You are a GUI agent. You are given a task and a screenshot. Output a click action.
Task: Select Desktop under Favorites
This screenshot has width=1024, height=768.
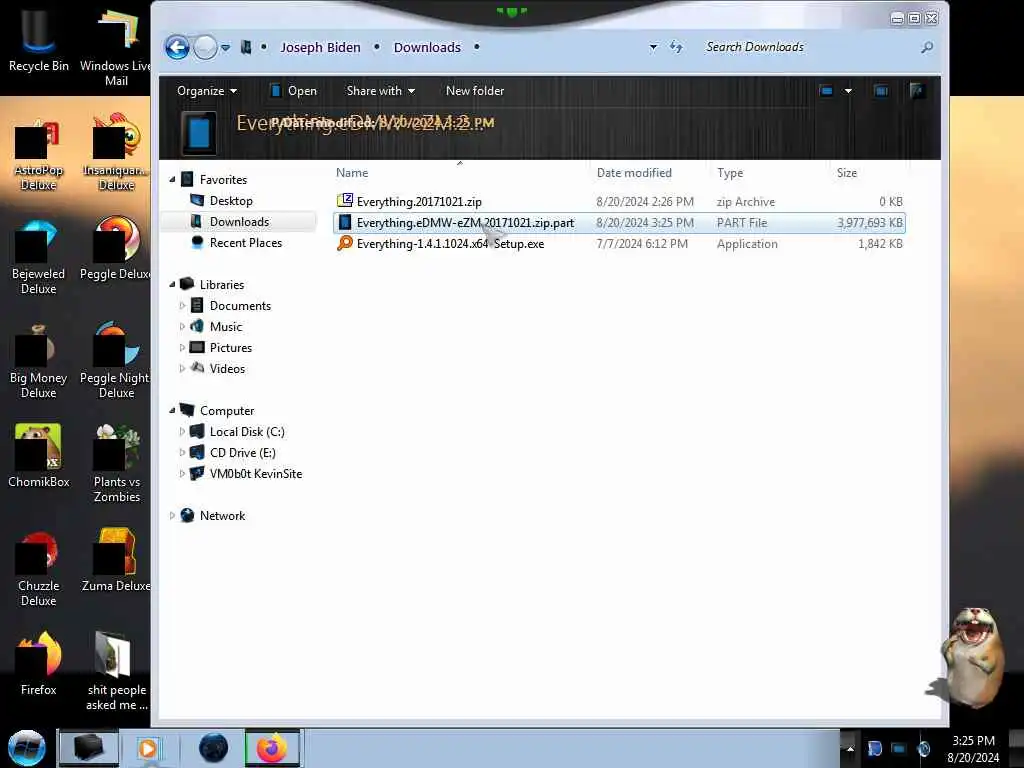(x=231, y=200)
